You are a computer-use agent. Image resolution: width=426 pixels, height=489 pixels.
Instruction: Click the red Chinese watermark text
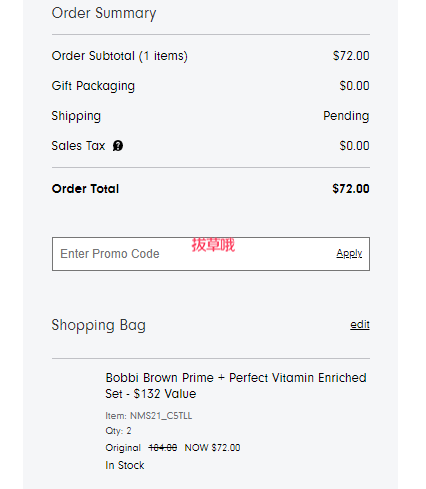pyautogui.click(x=213, y=245)
